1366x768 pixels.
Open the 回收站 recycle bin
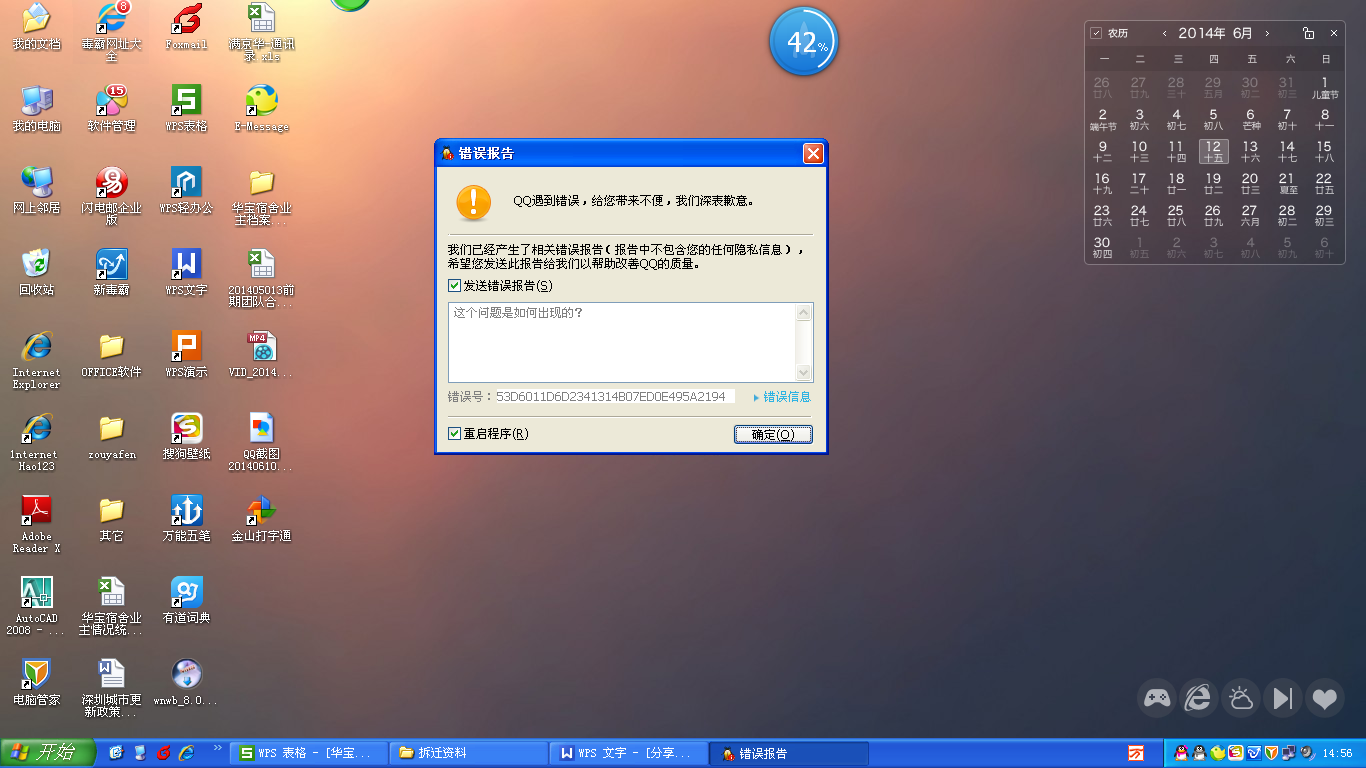point(36,273)
